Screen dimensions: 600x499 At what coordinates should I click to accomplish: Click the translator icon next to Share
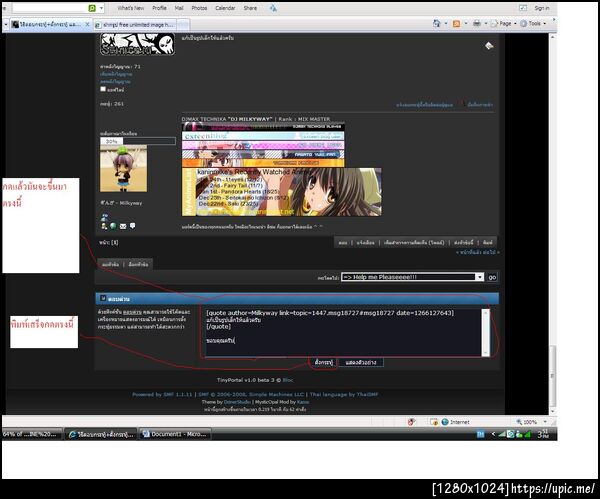click(x=273, y=8)
